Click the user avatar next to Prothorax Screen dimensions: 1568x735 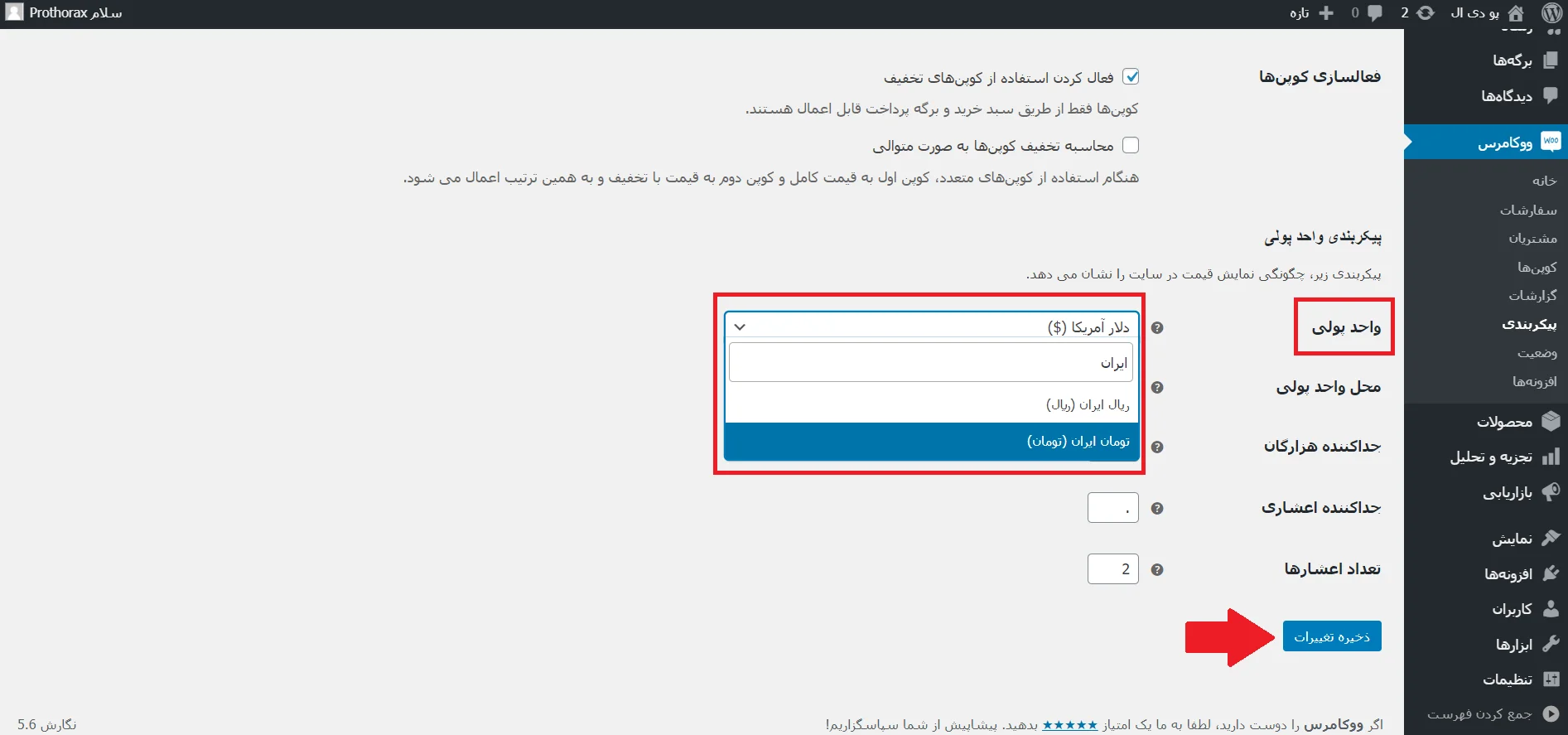[x=14, y=12]
